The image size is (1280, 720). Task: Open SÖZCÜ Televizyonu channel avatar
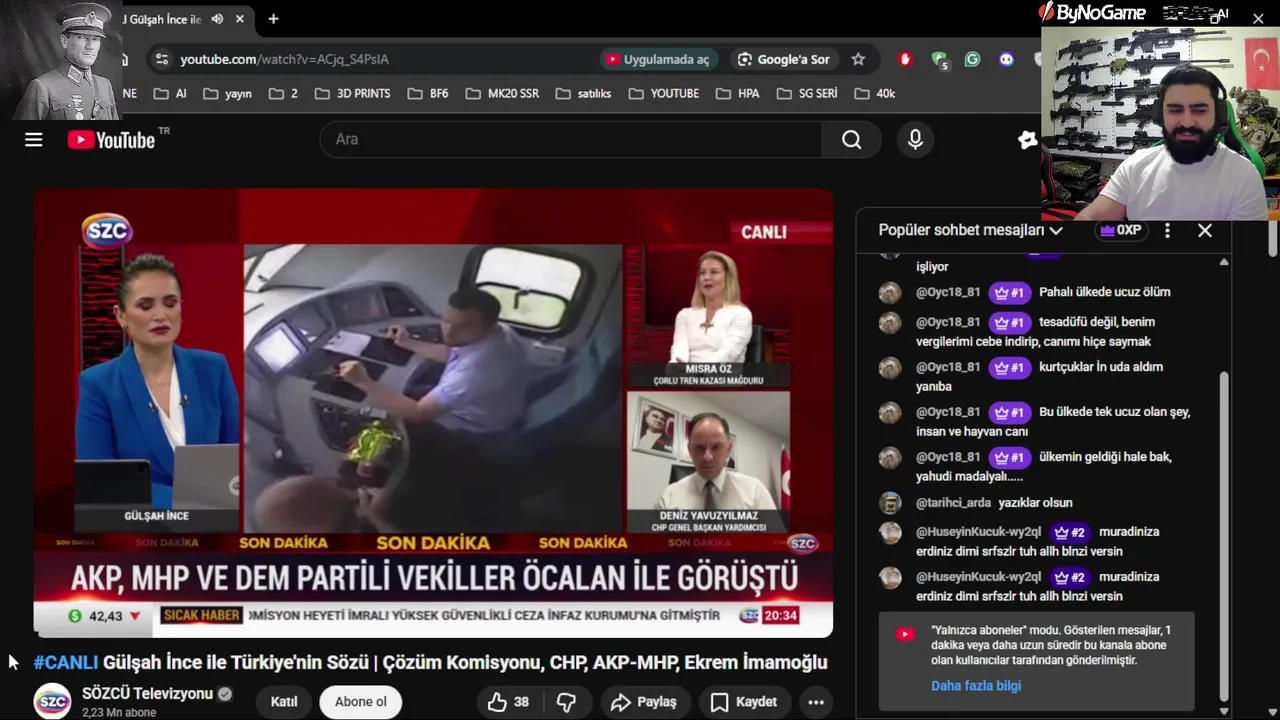coord(52,702)
